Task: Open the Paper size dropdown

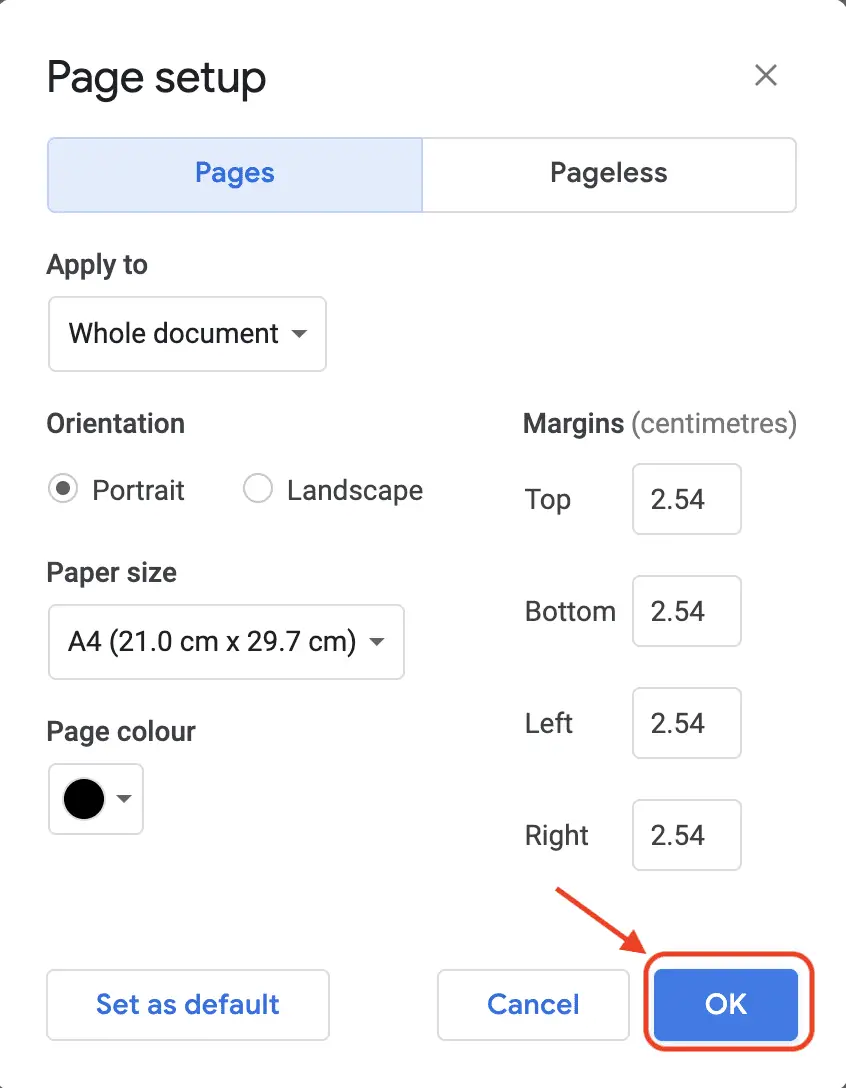Action: [225, 642]
